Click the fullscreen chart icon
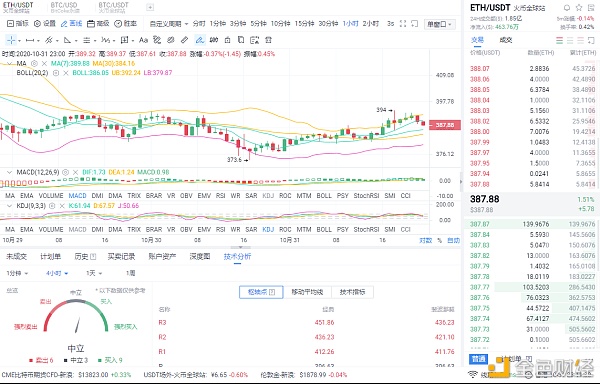This screenshot has width=600, height=384. 403,24
